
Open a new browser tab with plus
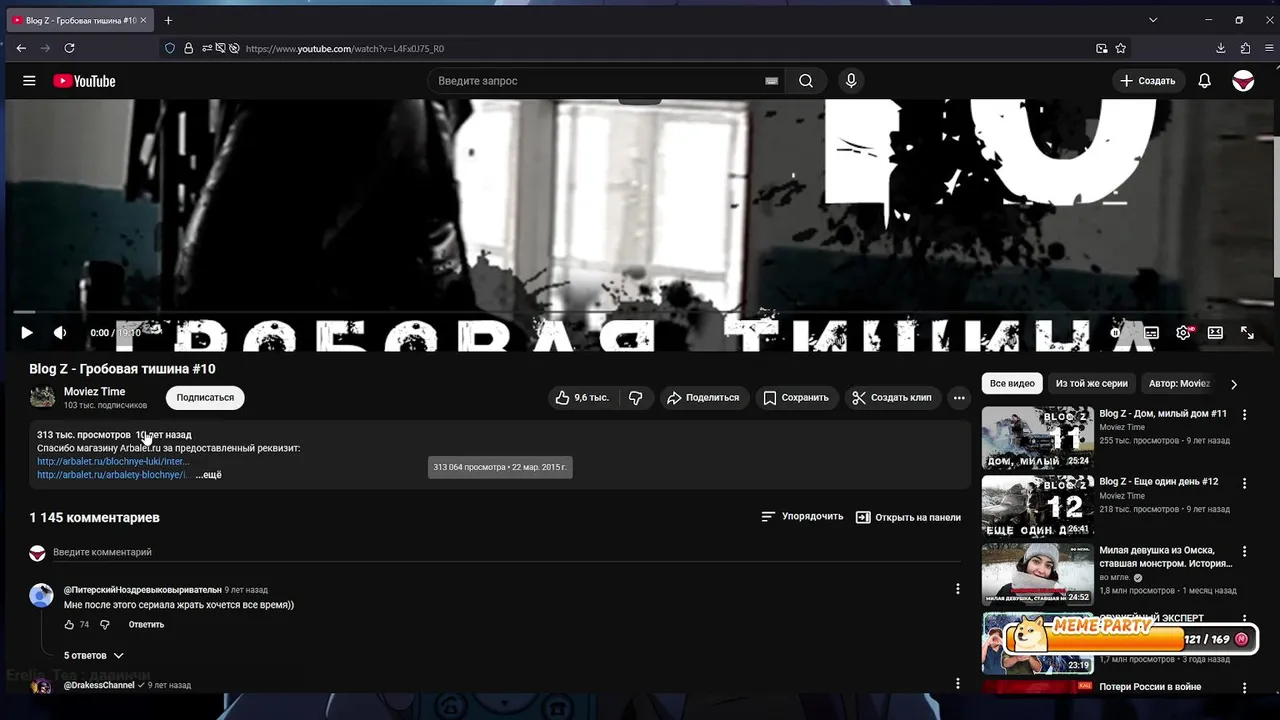coord(168,20)
